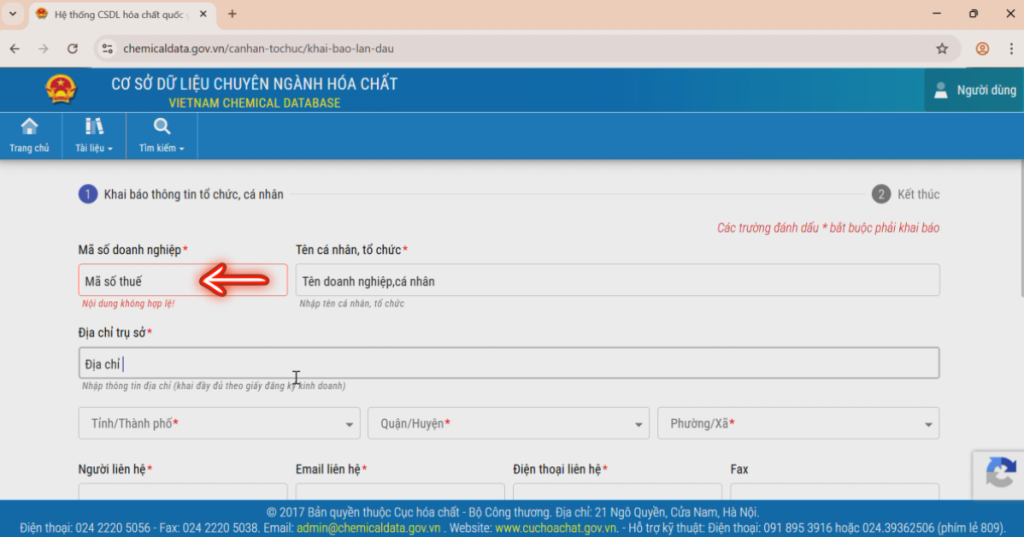Open the Quận/Huyện dropdown
Viewport: 1024px width, 537px height.
point(508,423)
